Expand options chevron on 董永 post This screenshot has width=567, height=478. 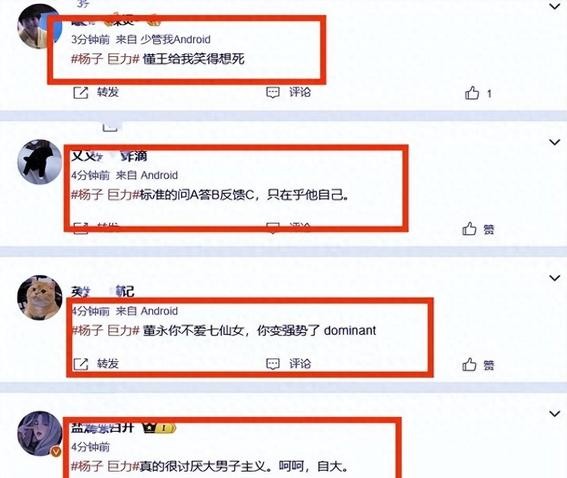pyautogui.click(x=554, y=278)
